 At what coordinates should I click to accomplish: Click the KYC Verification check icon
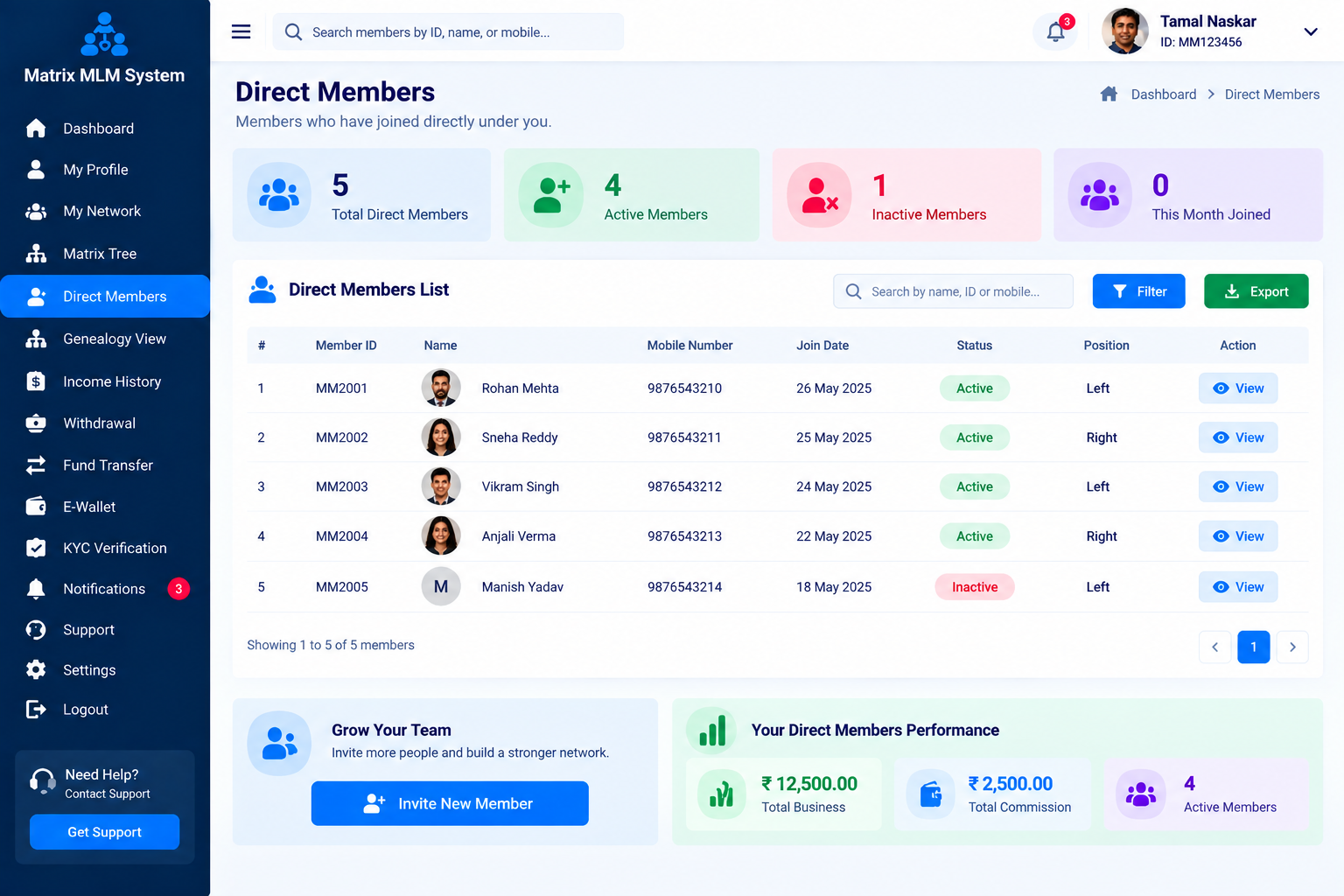(36, 548)
